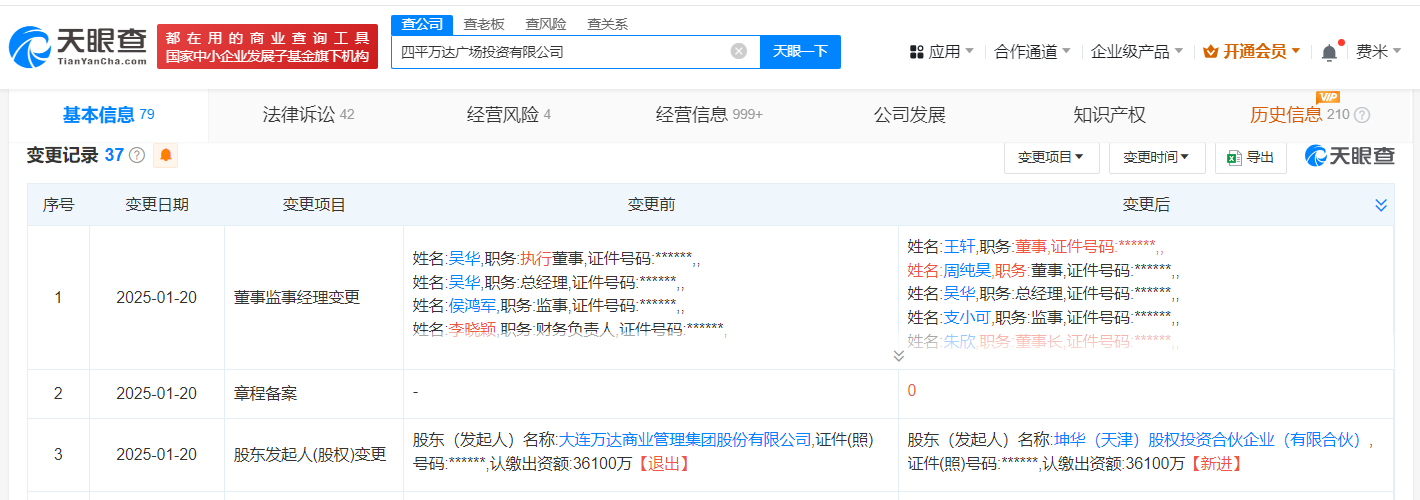Image resolution: width=1420 pixels, height=500 pixels.
Task: Switch to the 经营信息 tab
Action: click(709, 115)
